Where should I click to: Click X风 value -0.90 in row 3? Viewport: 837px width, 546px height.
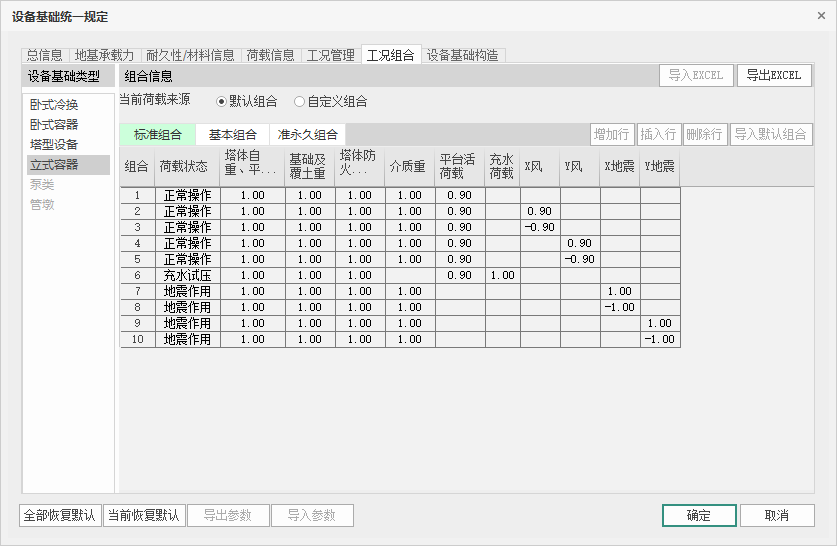pyautogui.click(x=540, y=227)
